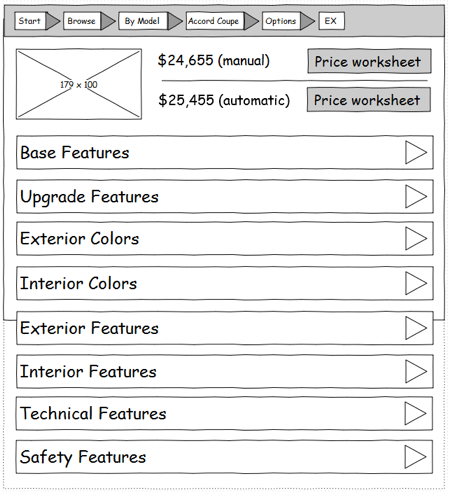Expand Base Features arrow
Screen dimensions: 449x492
point(416,152)
